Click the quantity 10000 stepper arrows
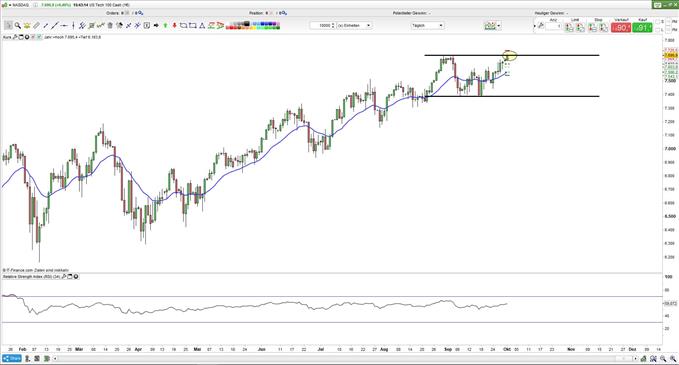The width and height of the screenshot is (679, 365). click(x=333, y=26)
